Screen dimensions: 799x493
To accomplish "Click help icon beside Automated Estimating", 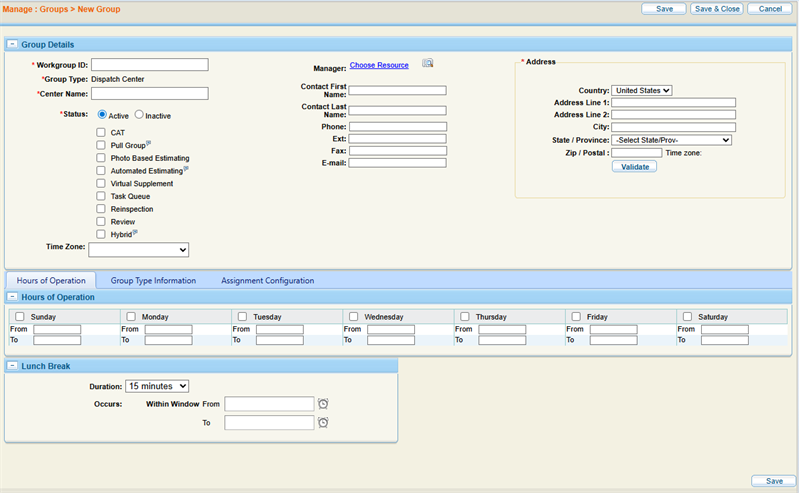I will 186,169.
